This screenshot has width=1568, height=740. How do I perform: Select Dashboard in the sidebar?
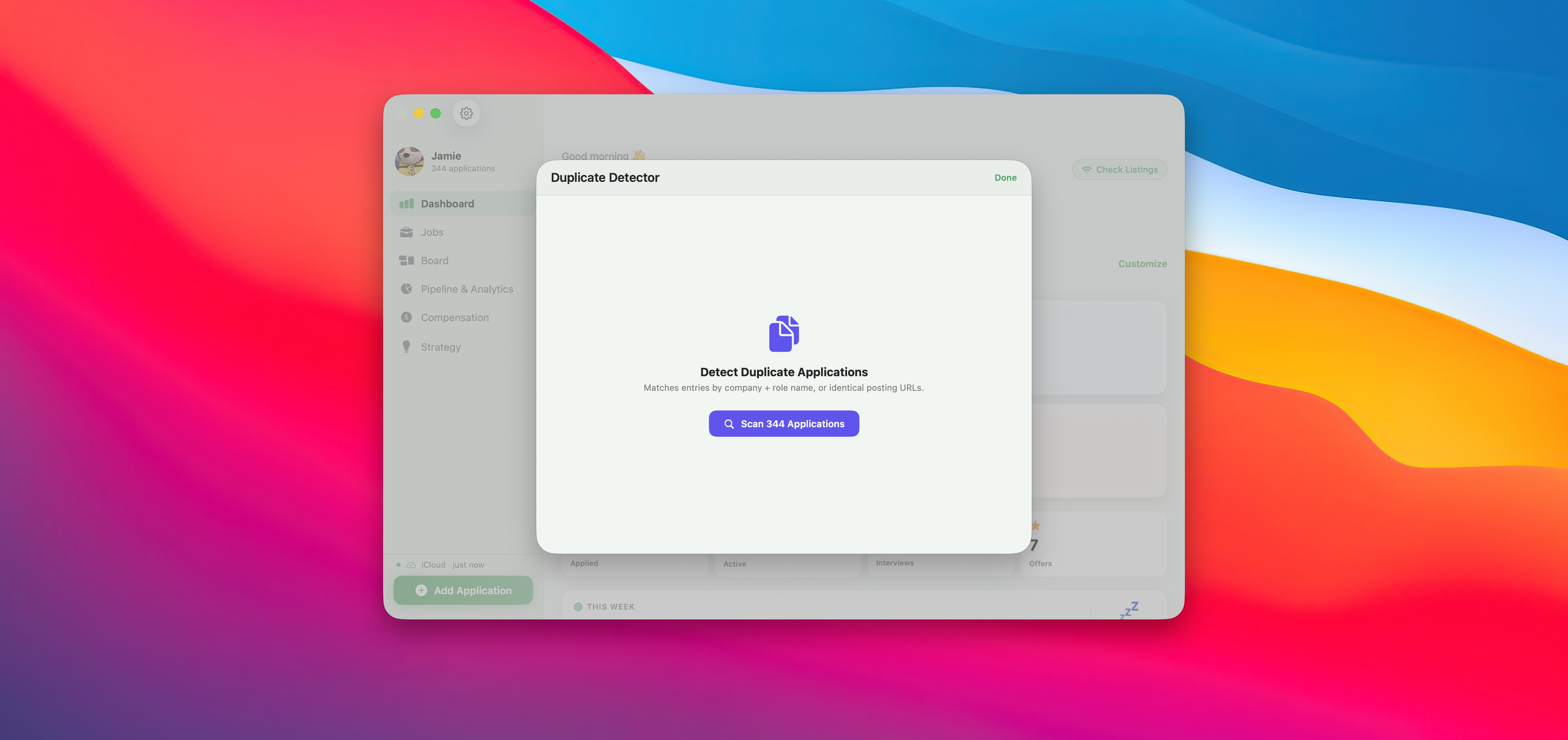(463, 203)
